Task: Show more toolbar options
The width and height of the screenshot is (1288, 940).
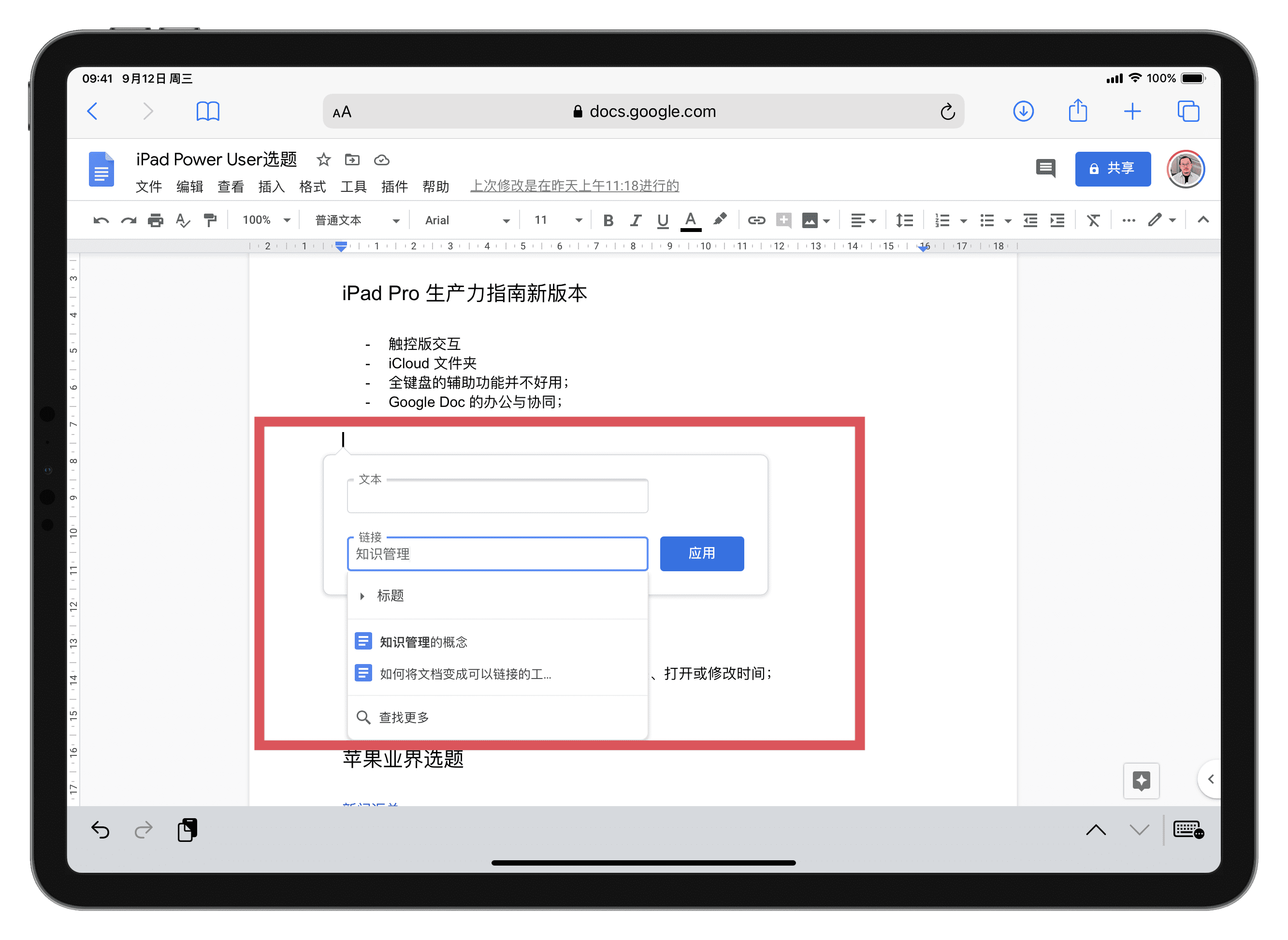Action: pyautogui.click(x=1129, y=220)
